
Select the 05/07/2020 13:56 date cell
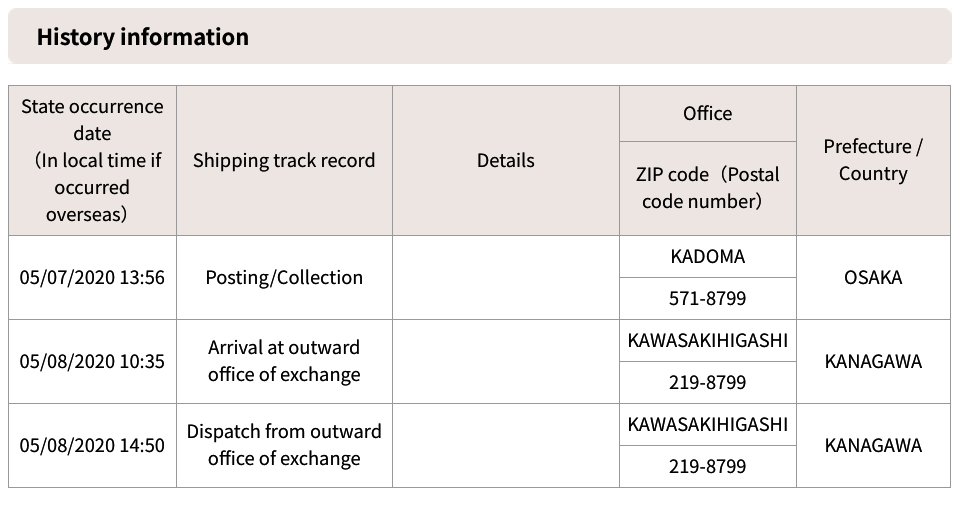click(x=92, y=277)
